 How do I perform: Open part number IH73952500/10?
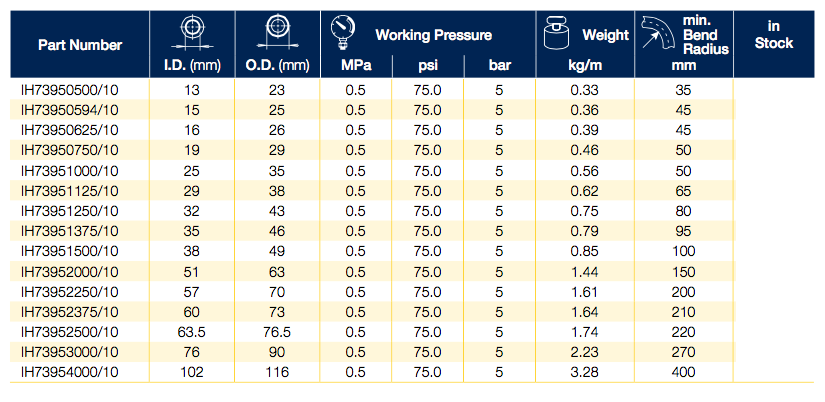(69, 331)
